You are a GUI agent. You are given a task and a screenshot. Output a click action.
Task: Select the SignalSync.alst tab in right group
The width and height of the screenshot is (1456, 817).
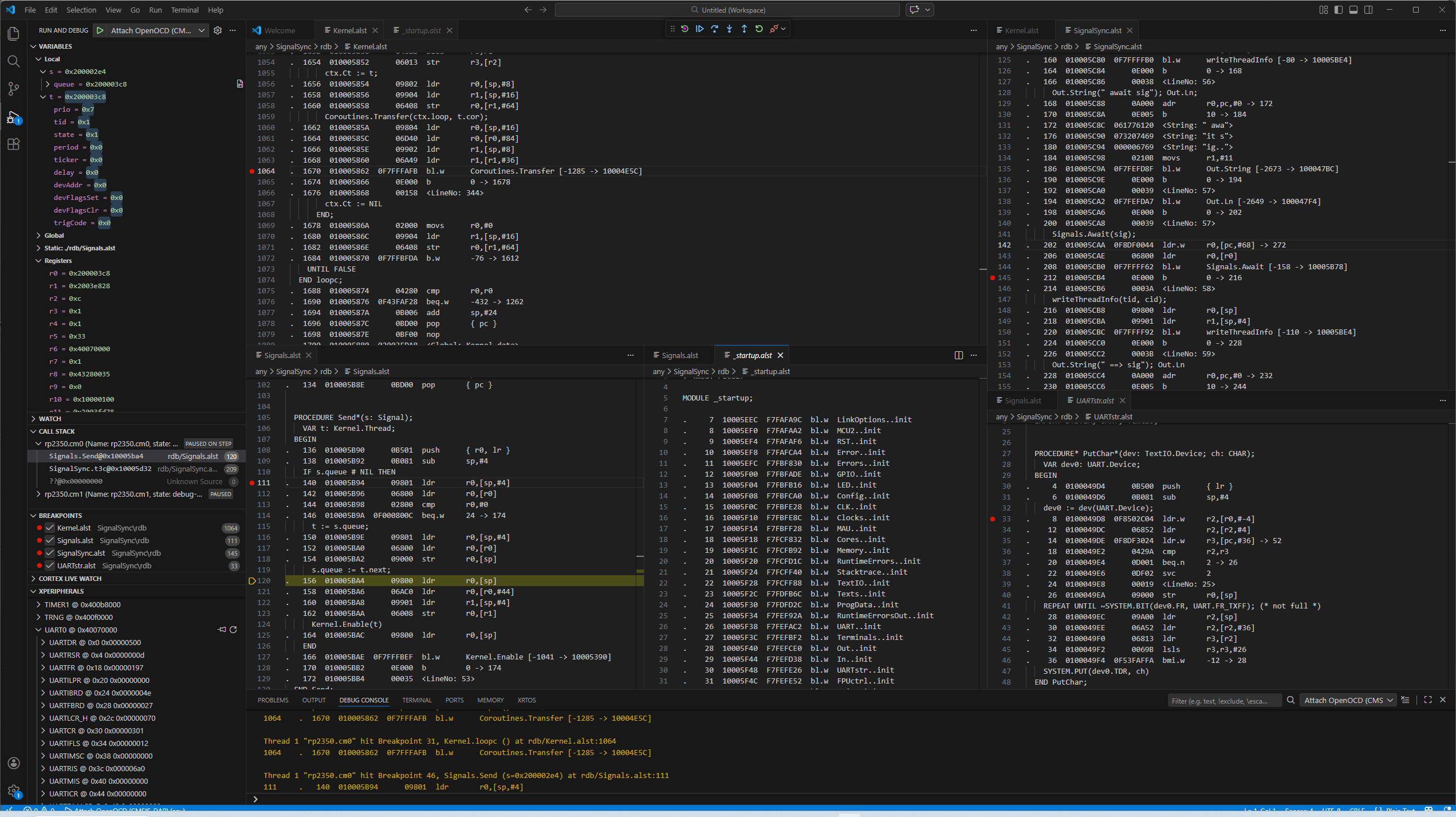pos(1097,30)
